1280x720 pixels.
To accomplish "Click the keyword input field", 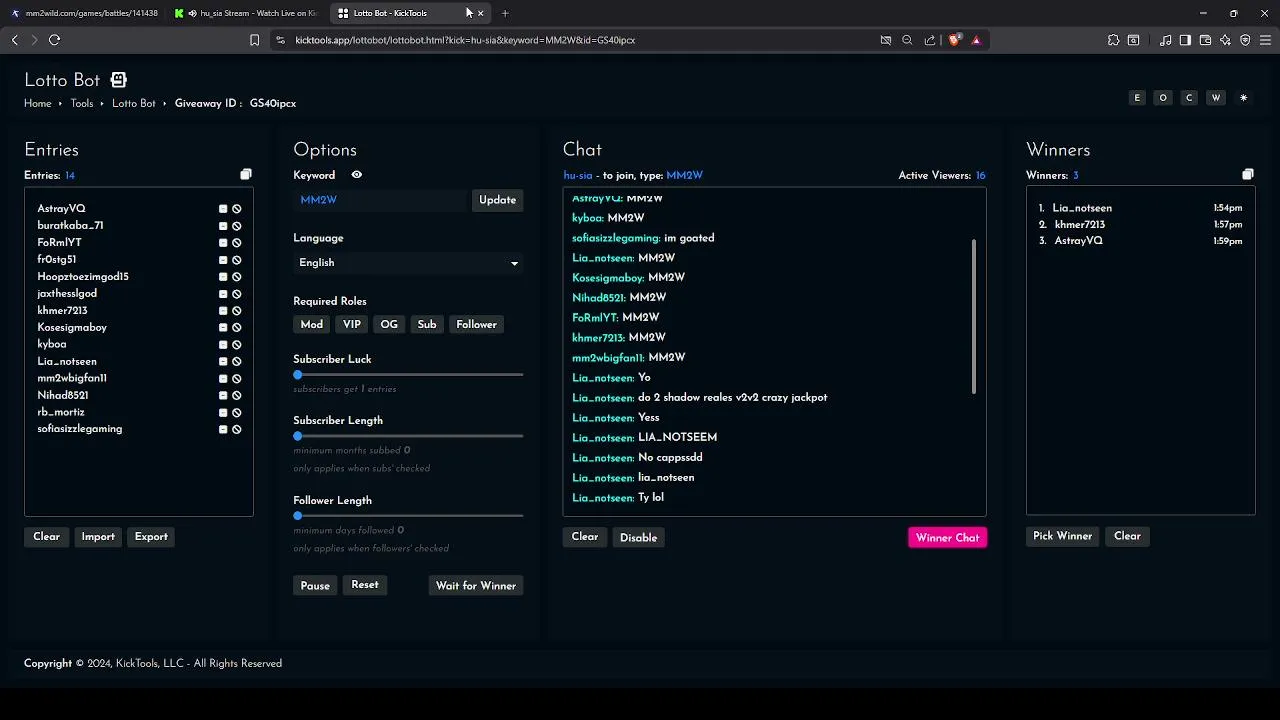I will tap(381, 200).
